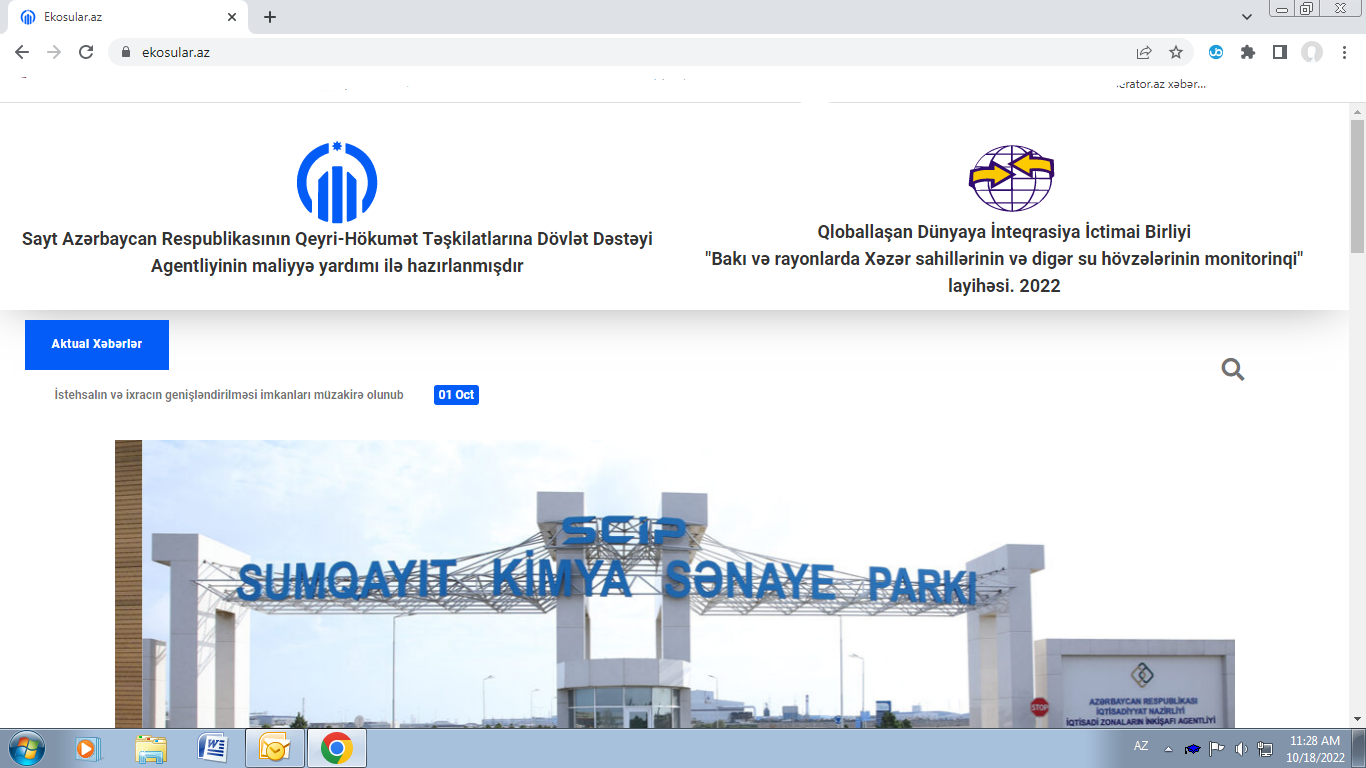Reload the page with the refresh icon
Image resolution: width=1366 pixels, height=768 pixels.
coord(86,52)
